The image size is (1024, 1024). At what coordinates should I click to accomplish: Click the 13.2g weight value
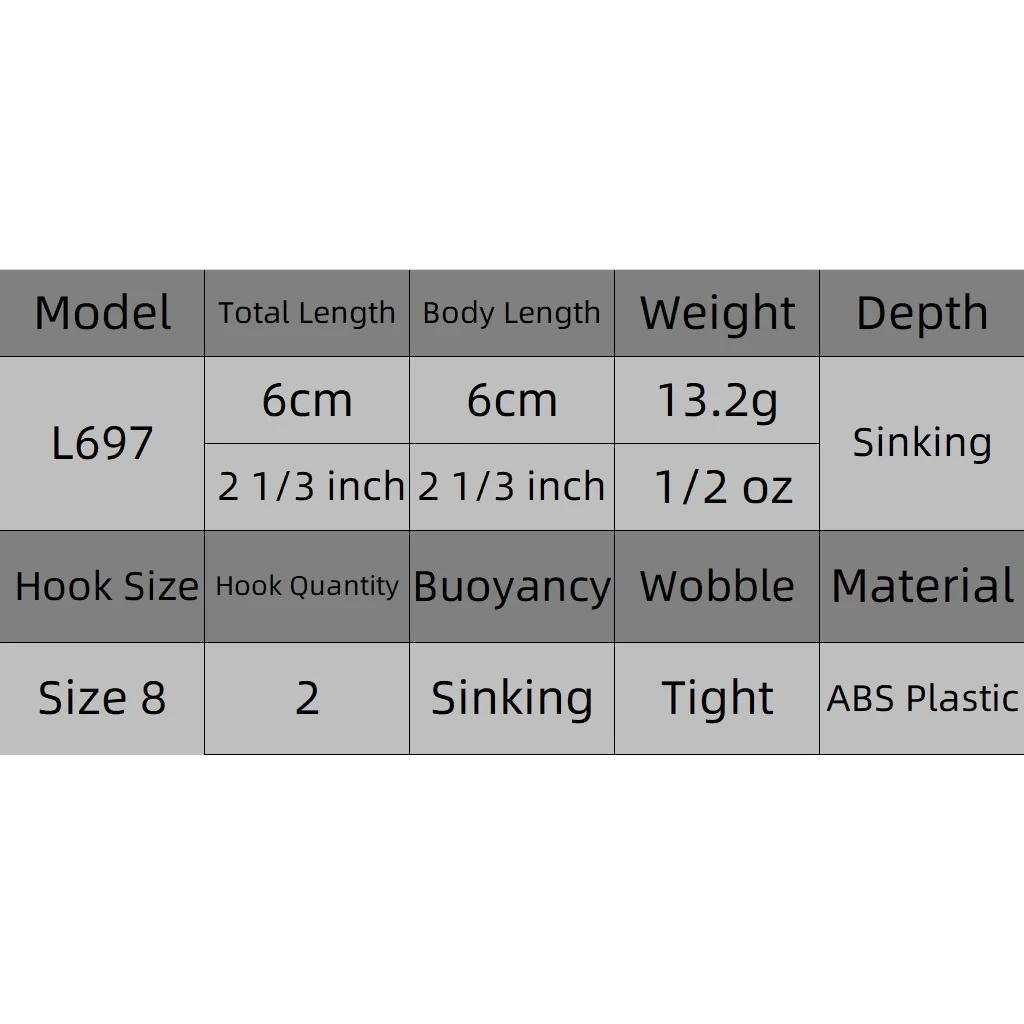coord(717,400)
